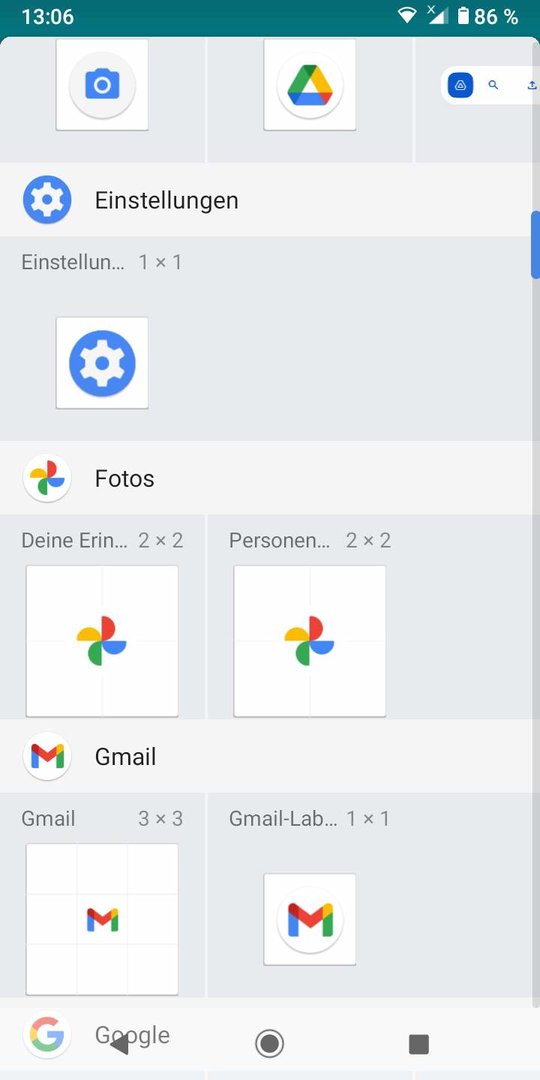Tap the Google G logo icon
This screenshot has width=540, height=1080.
coord(47,1035)
